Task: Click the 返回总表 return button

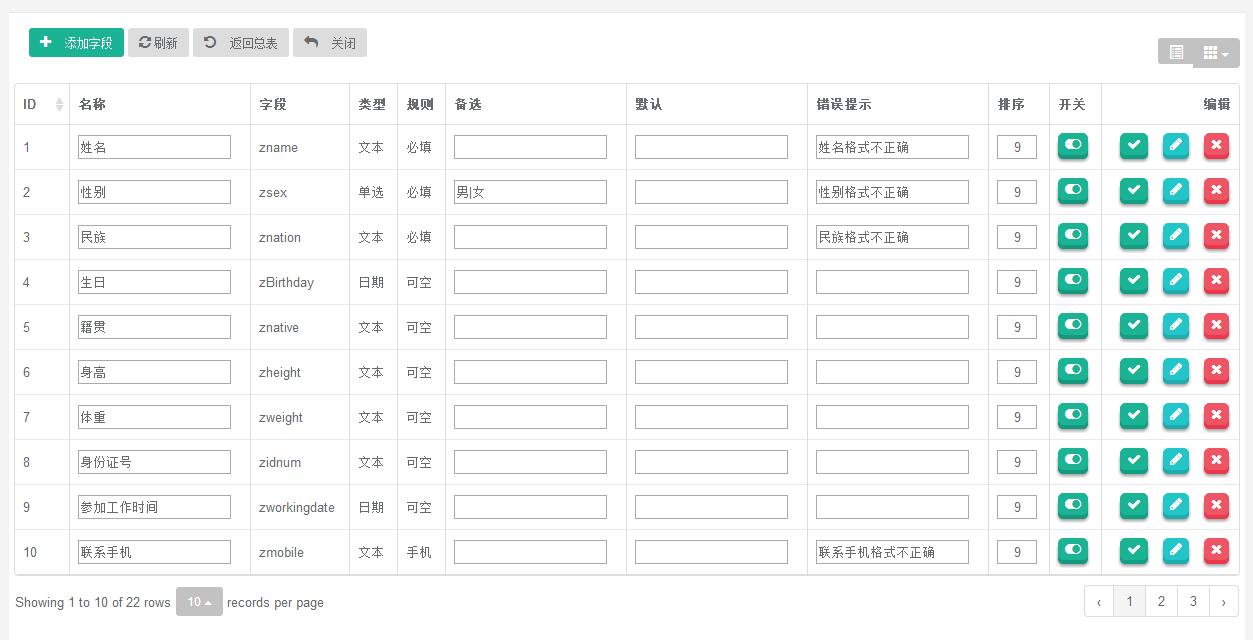Action: point(241,43)
